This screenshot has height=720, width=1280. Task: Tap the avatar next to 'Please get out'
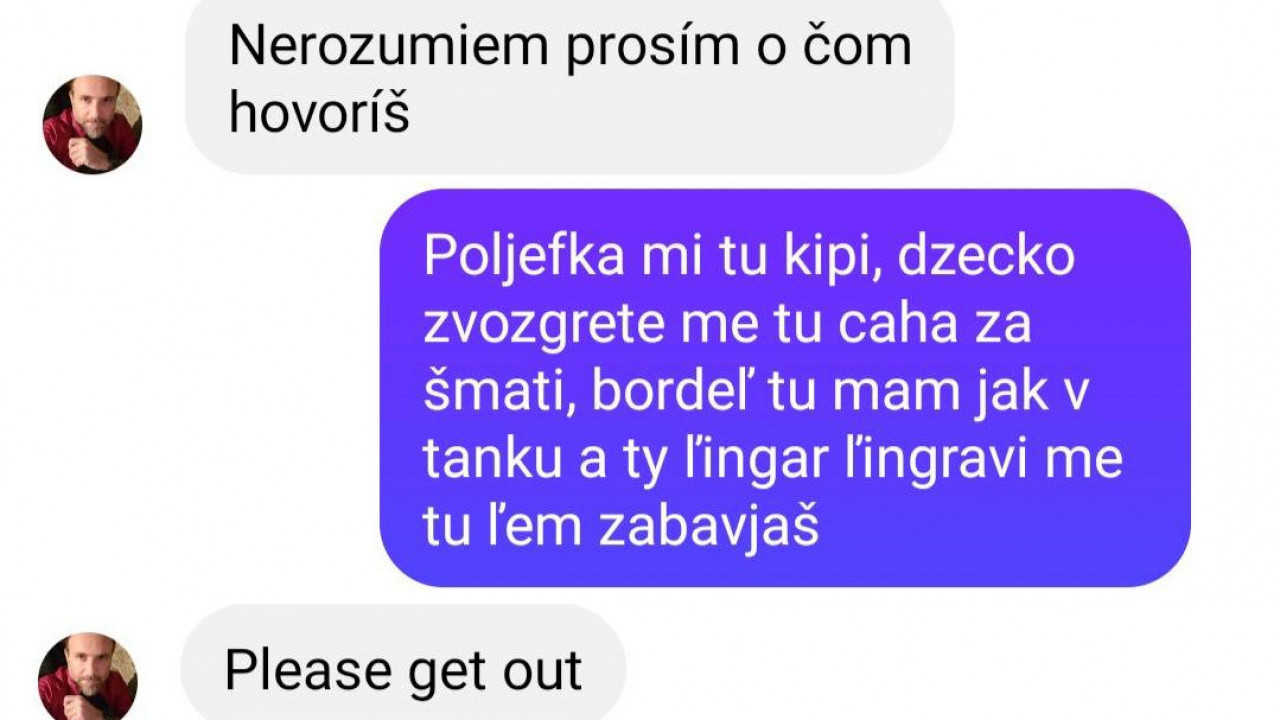(88, 675)
